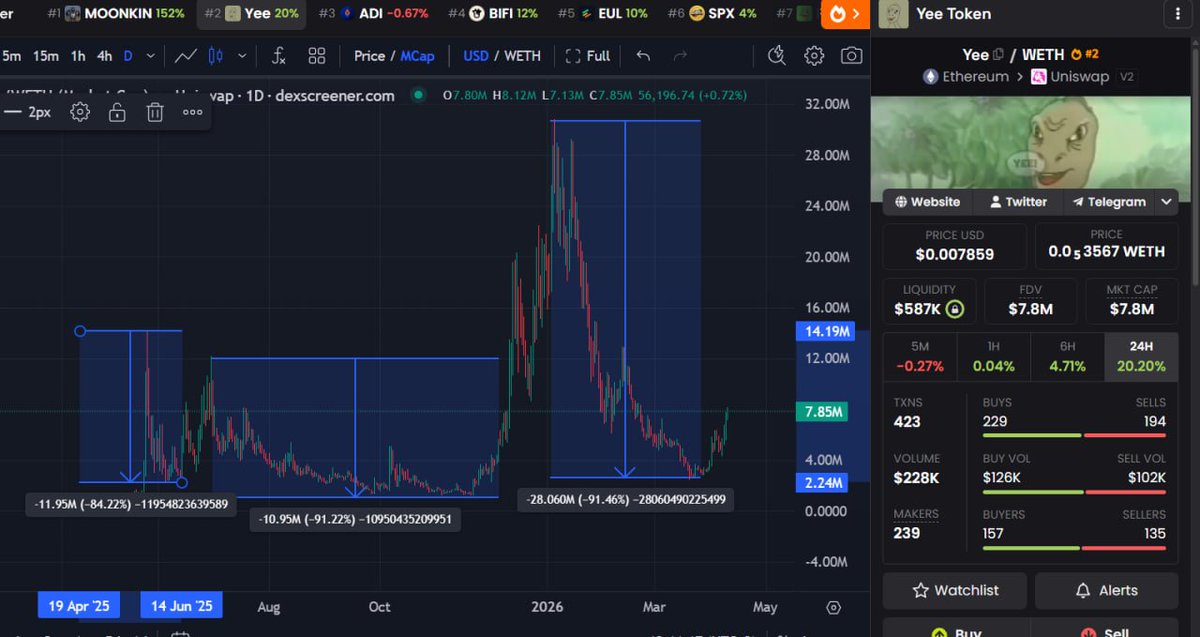Select the 1h timeframe
Image resolution: width=1200 pixels, height=637 pixels.
[78, 56]
